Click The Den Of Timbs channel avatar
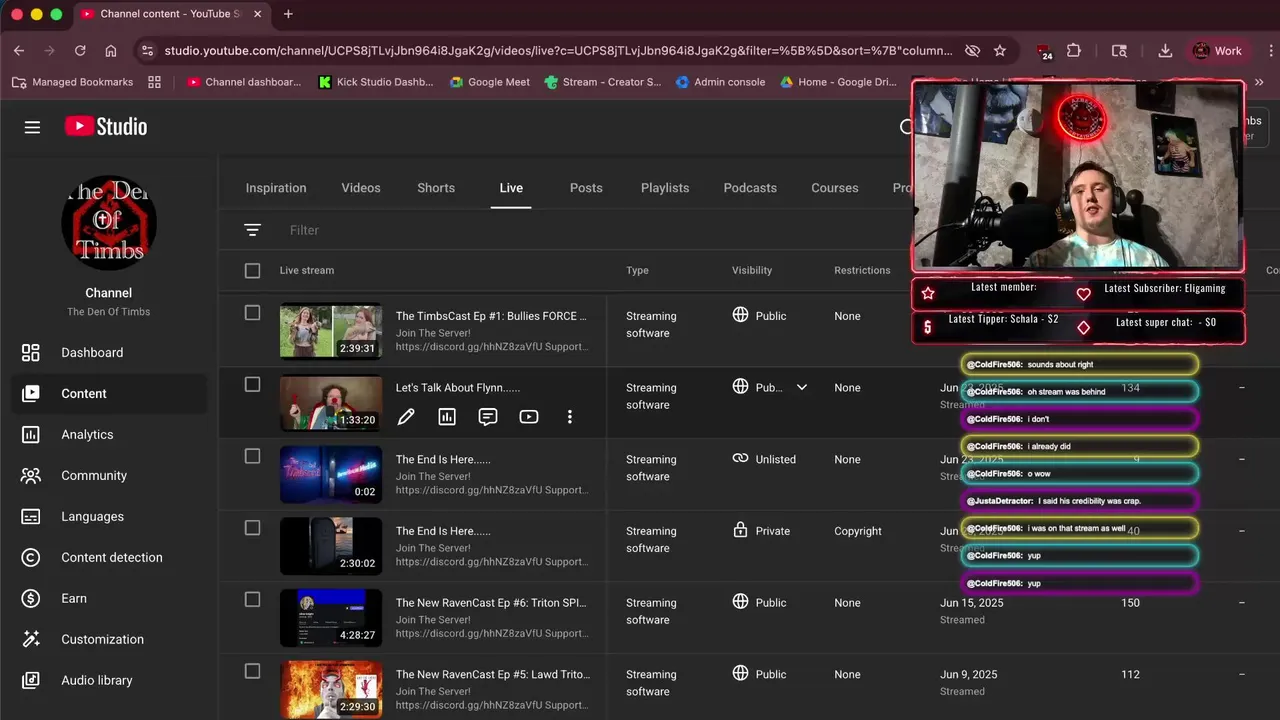Viewport: 1280px width, 720px height. (109, 223)
